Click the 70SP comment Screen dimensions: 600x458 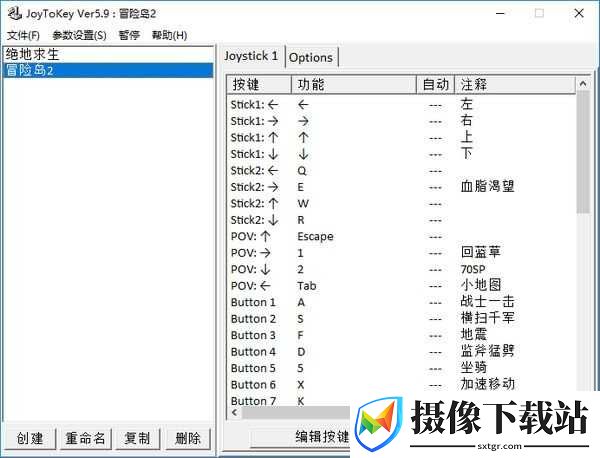[473, 269]
